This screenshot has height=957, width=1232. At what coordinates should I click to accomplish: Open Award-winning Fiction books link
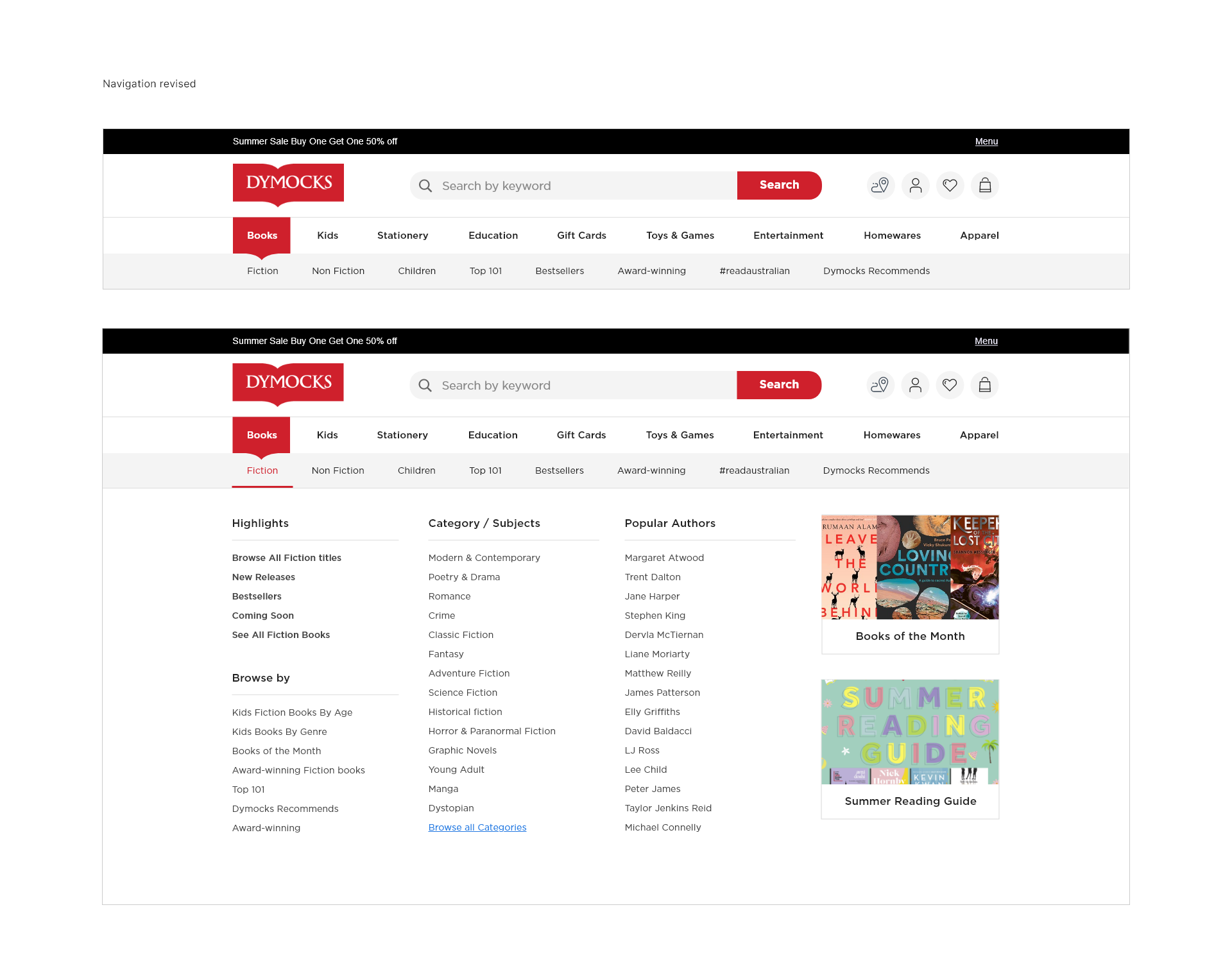[298, 770]
